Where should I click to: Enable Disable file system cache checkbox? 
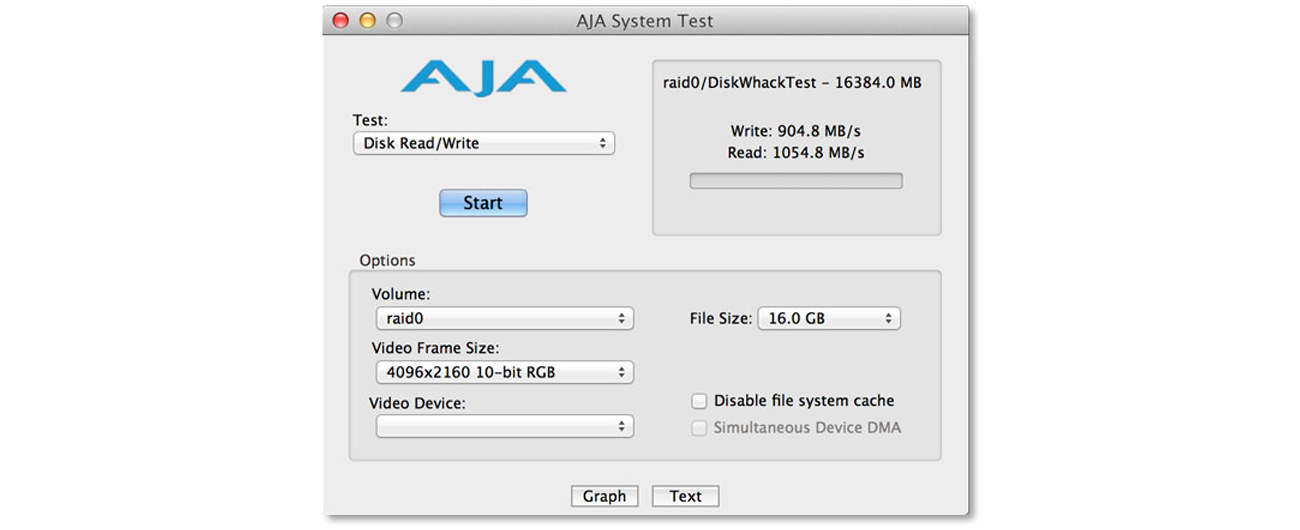(699, 401)
